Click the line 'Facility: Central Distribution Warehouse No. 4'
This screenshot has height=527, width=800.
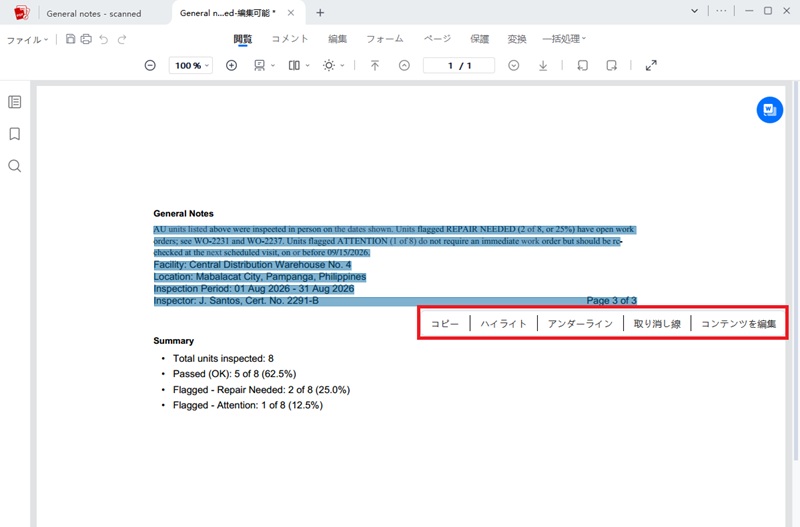(253, 265)
